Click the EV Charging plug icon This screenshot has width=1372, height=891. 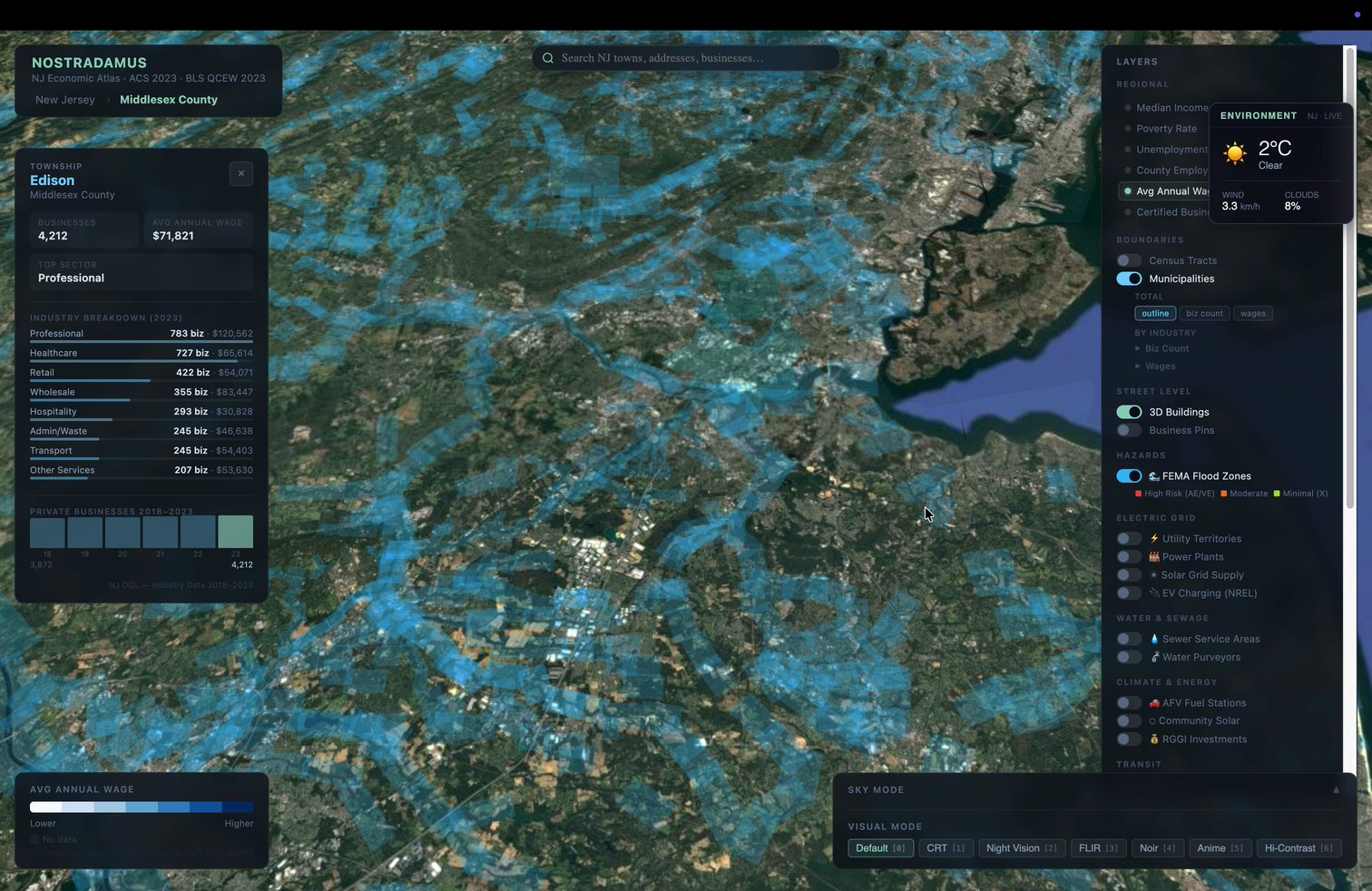pos(1154,593)
